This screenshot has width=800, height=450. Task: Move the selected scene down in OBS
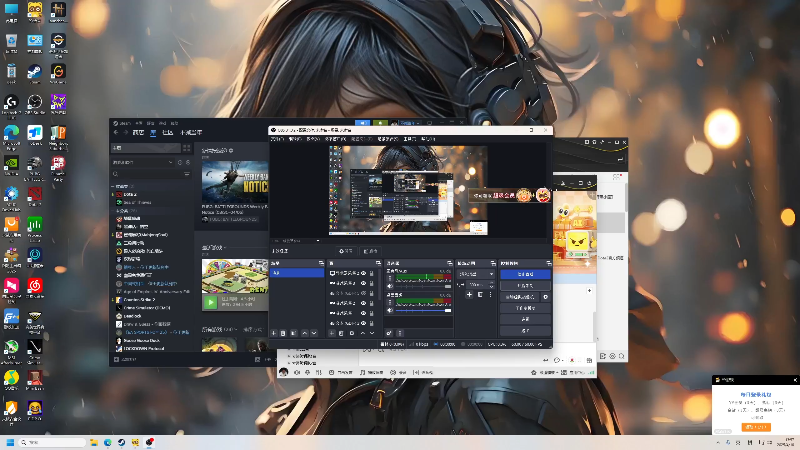click(314, 333)
